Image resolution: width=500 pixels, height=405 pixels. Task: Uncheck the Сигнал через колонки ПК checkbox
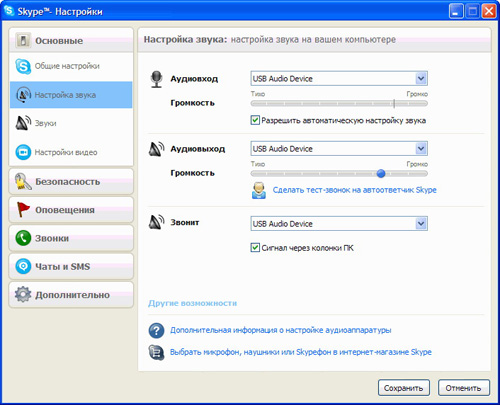(x=255, y=248)
